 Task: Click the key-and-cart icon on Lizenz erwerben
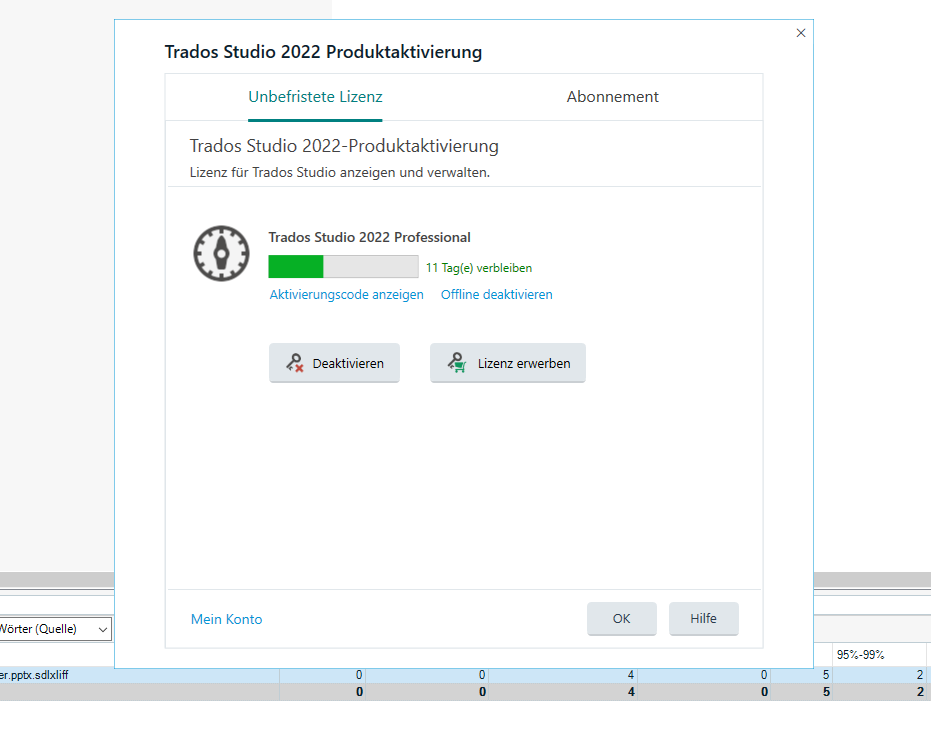point(456,362)
